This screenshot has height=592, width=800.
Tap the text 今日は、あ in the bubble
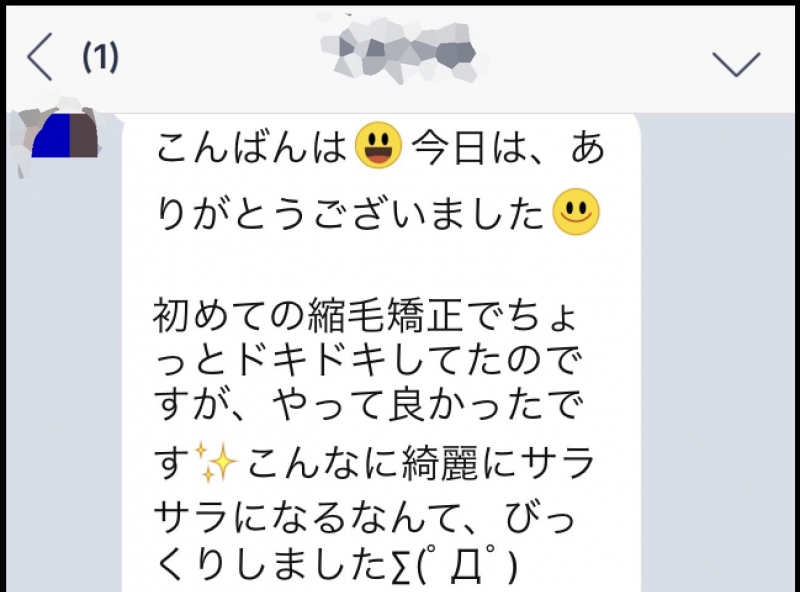click(509, 148)
